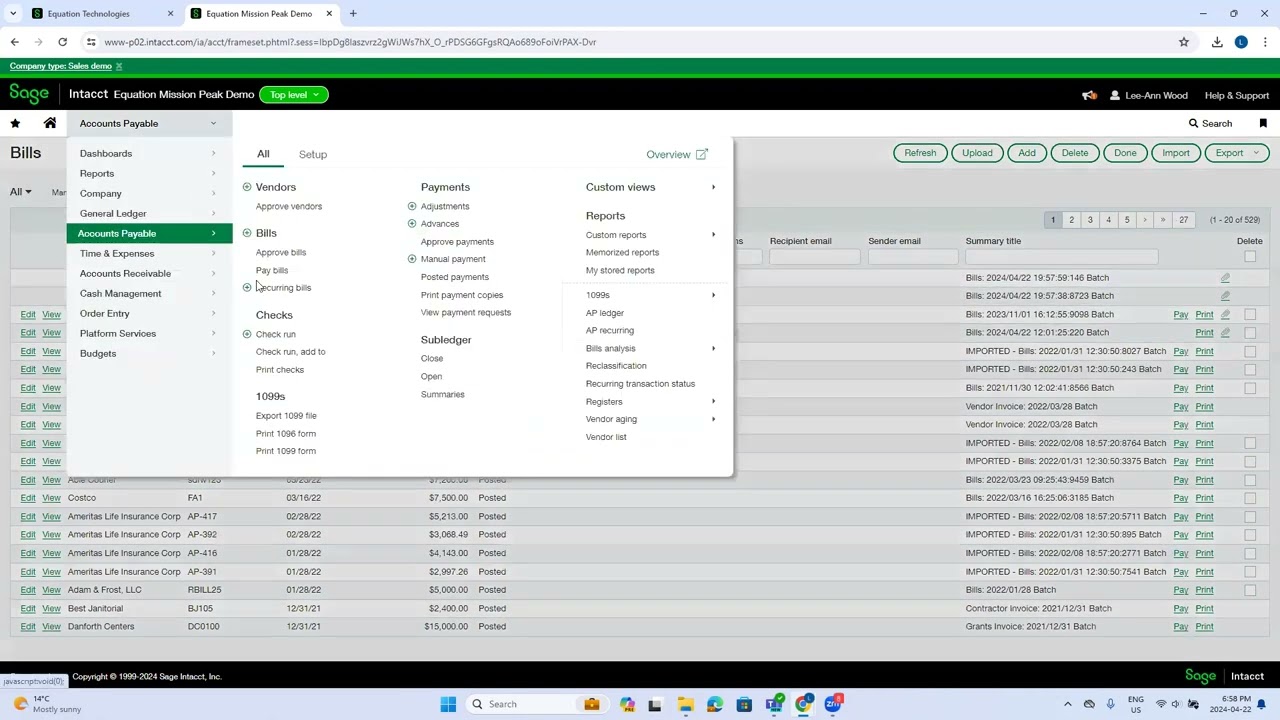This screenshot has width=1280, height=720.
Task: Tick delete checkbox for 2021/11/30 Batch row
Action: (1250, 388)
